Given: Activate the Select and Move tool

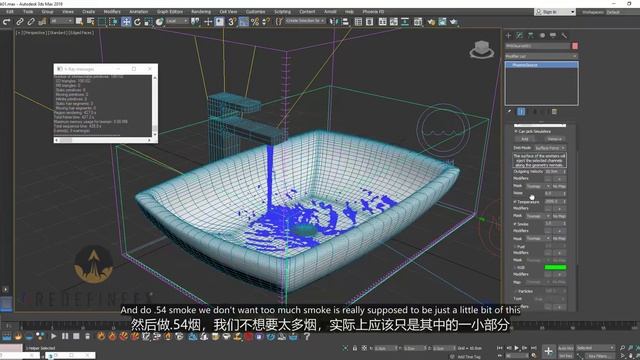Looking at the screenshot, I should 126,22.
